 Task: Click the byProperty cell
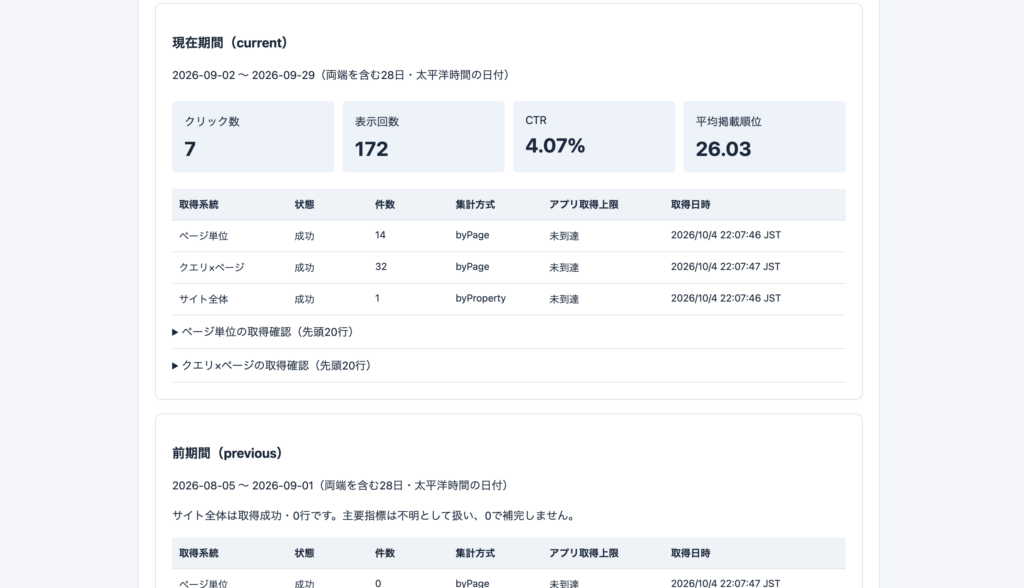tap(481, 299)
